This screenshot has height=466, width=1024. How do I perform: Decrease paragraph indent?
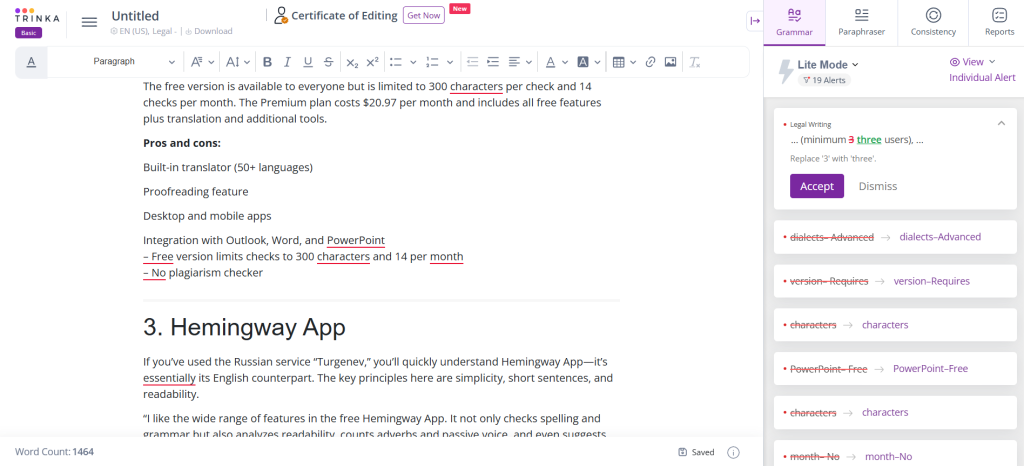click(x=473, y=62)
